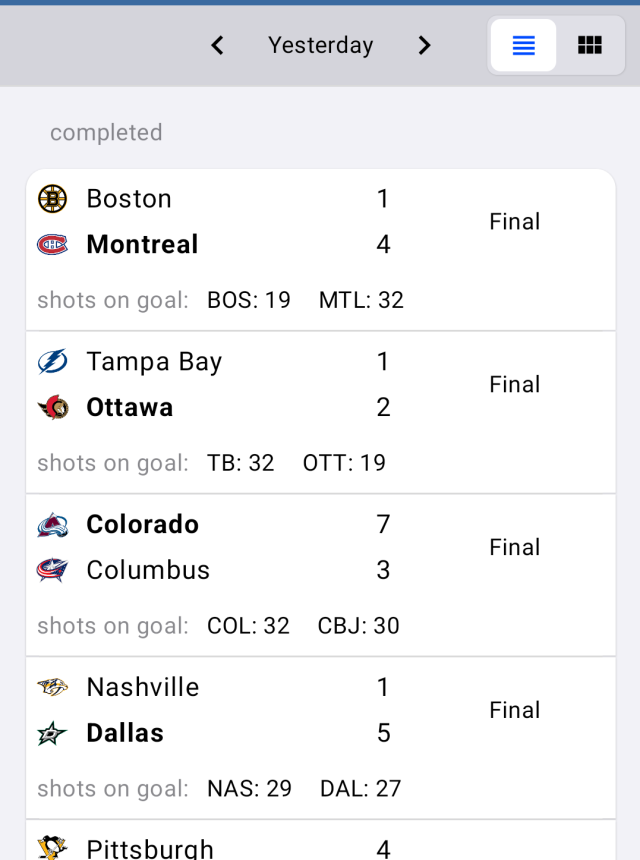Click the Pittsburgh Penguins team logo
This screenshot has height=860, width=640.
52,848
